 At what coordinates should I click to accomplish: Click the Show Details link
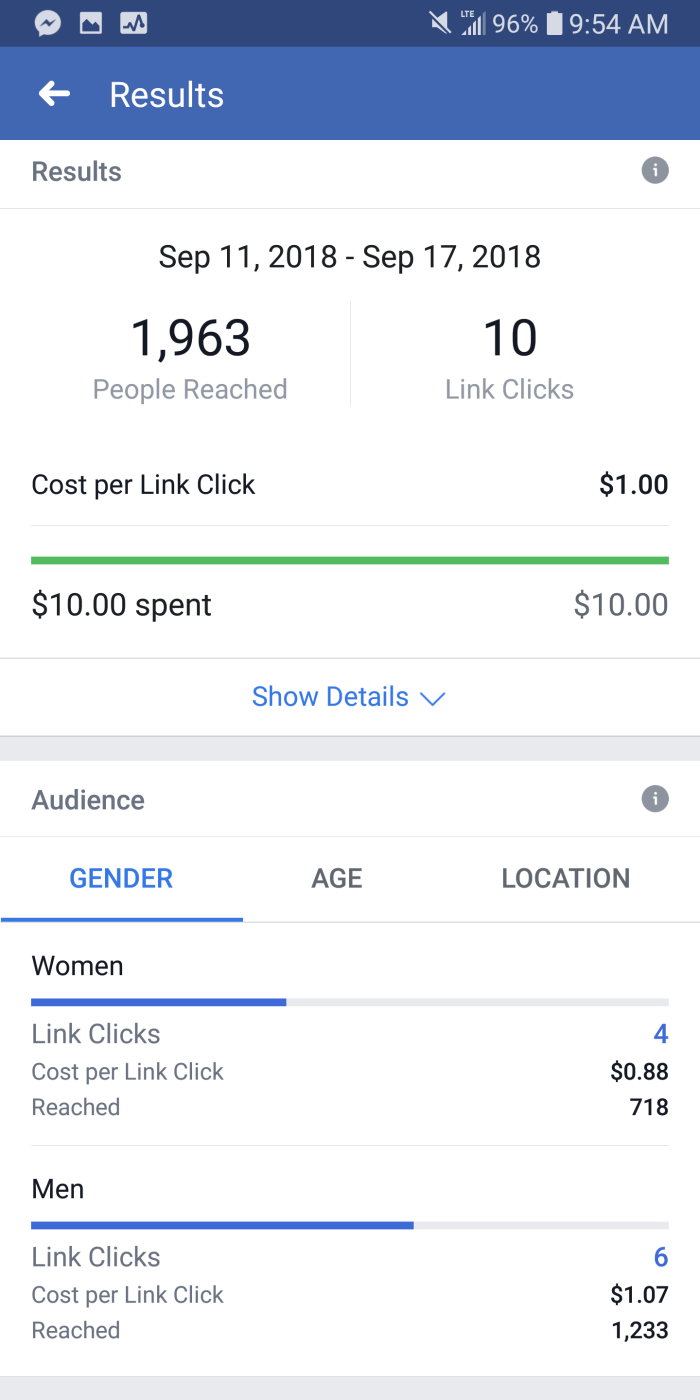330,697
